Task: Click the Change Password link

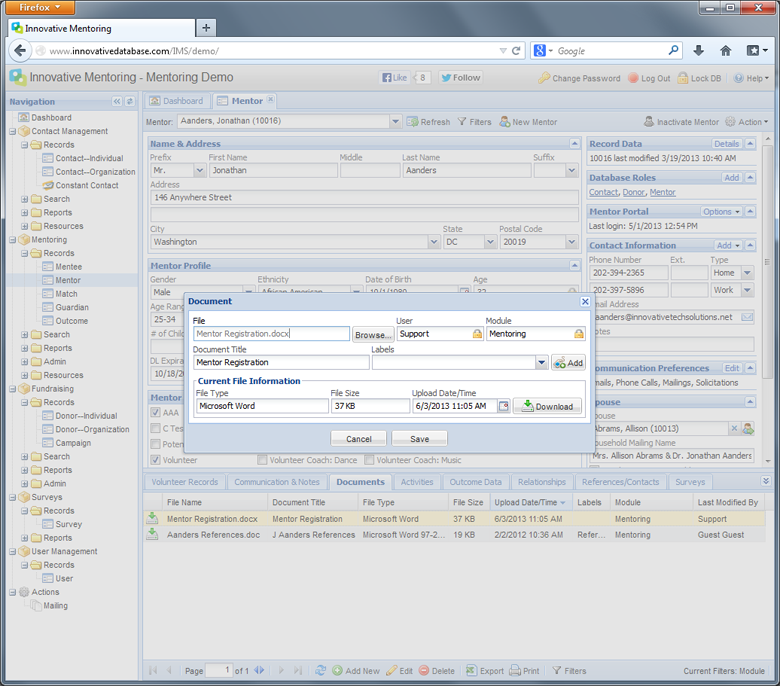Action: pyautogui.click(x=580, y=78)
